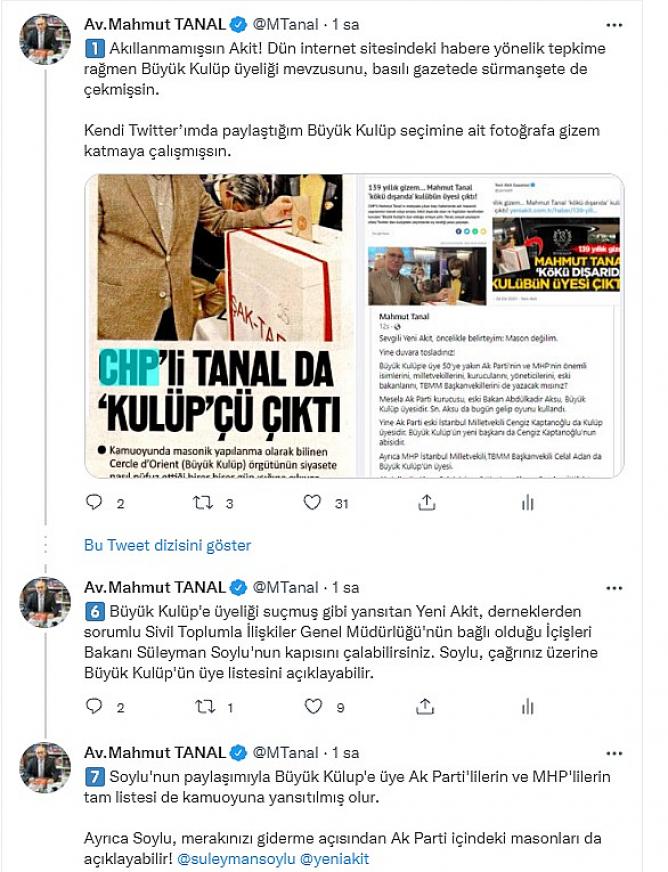Reply to tweet number 6 about Büyük Kulüp

[94, 706]
